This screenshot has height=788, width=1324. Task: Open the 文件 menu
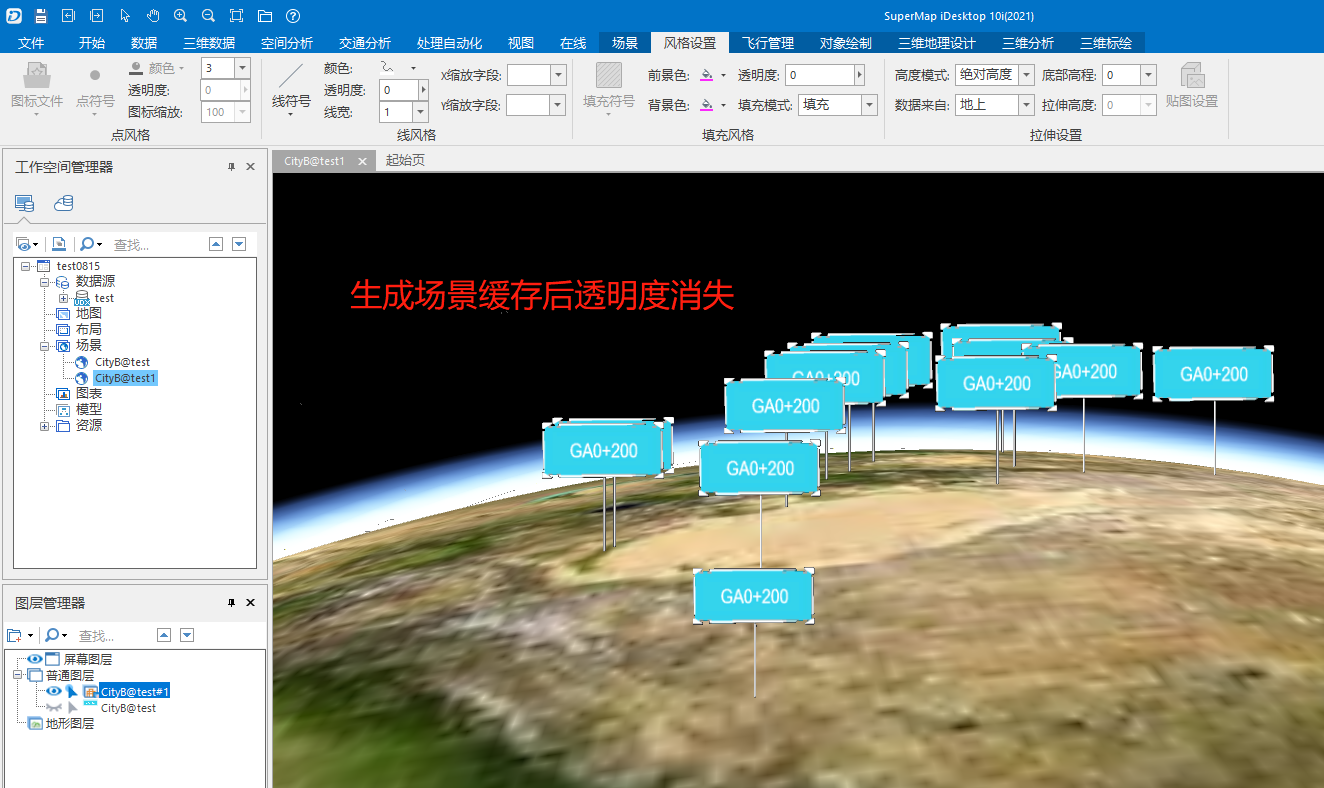tap(31, 43)
